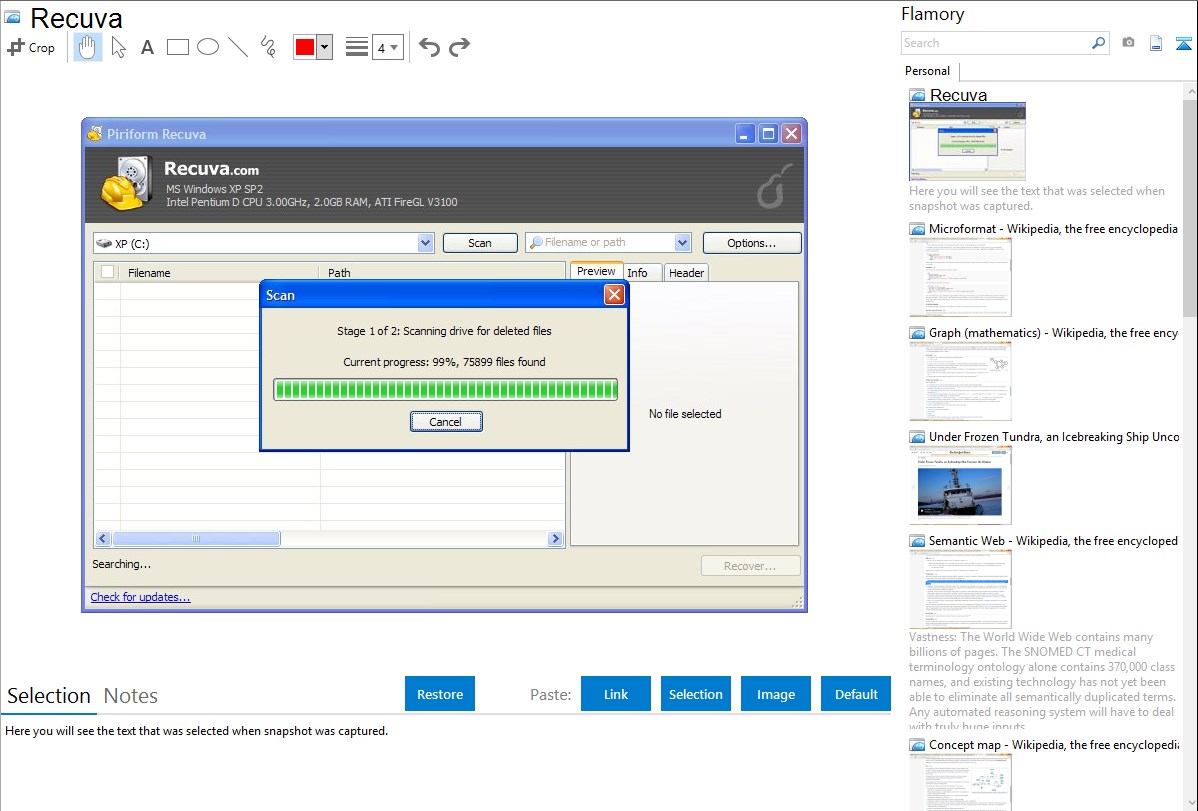
Task: Select the straight line tool
Action: pos(238,47)
